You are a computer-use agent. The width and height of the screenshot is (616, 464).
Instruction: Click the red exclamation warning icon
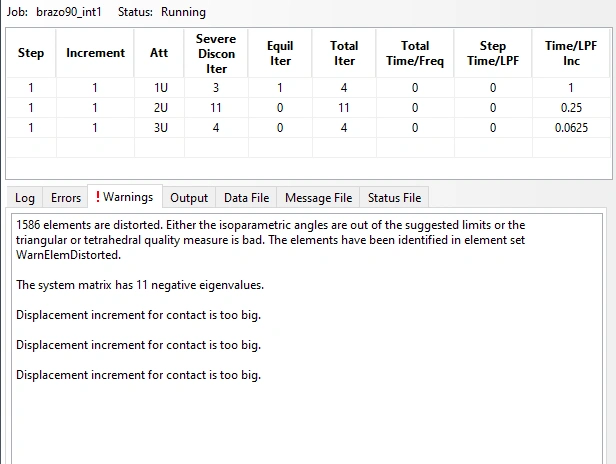tap(97, 196)
